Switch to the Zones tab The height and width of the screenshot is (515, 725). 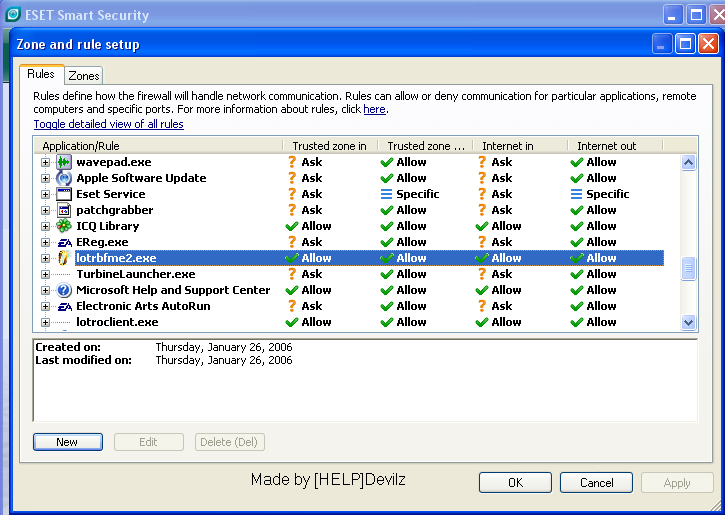[x=84, y=76]
